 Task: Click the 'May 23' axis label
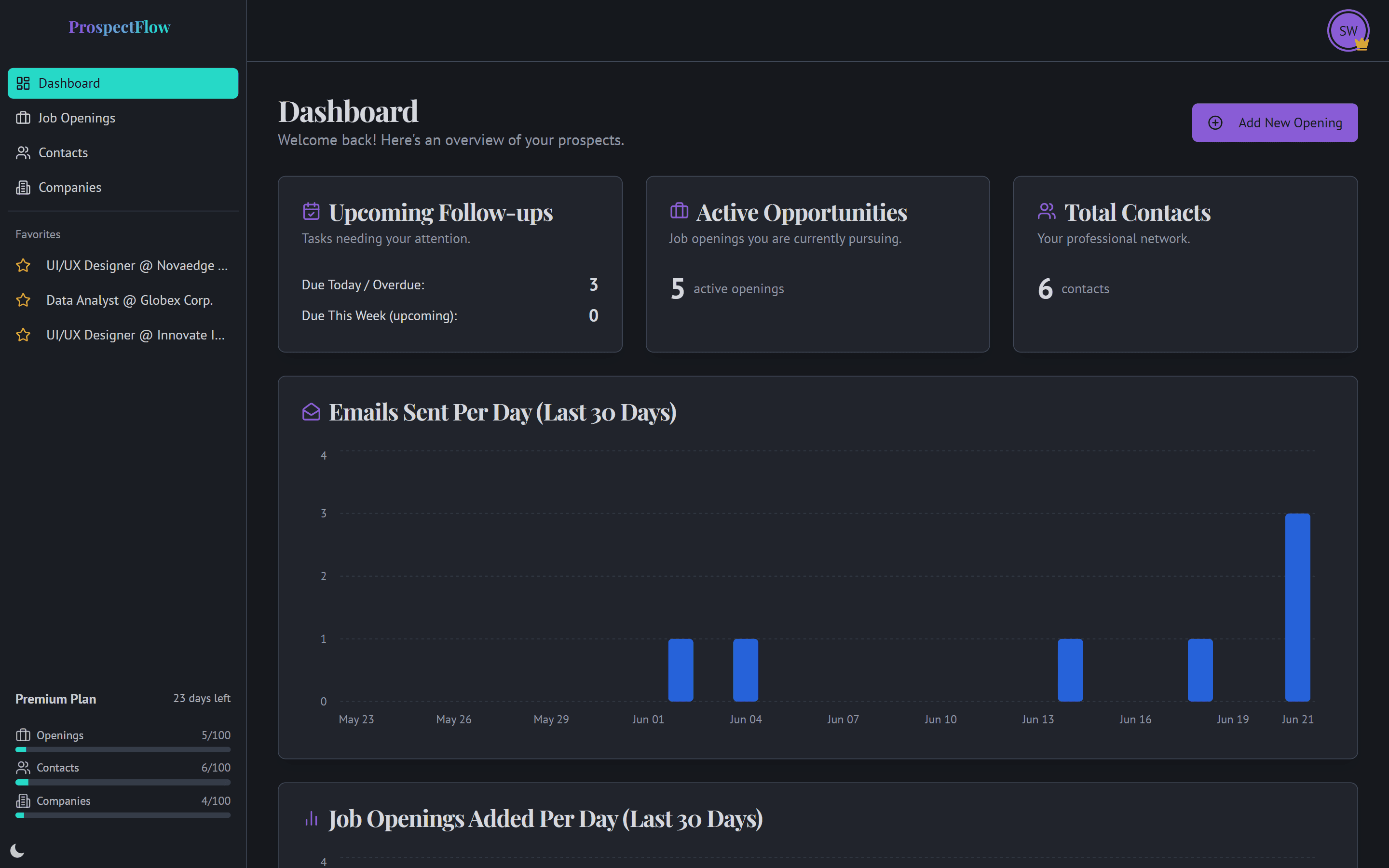[x=356, y=719]
